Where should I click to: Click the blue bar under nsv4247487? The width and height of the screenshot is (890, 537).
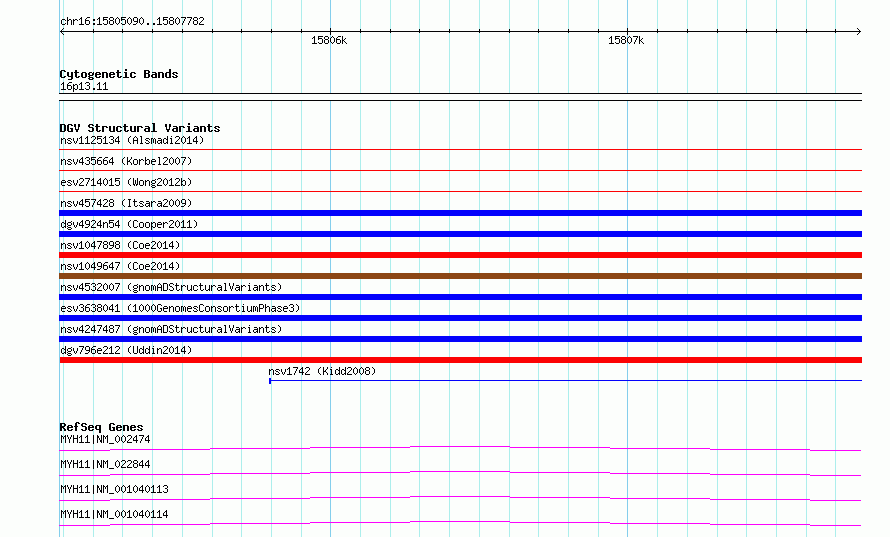pyautogui.click(x=460, y=339)
